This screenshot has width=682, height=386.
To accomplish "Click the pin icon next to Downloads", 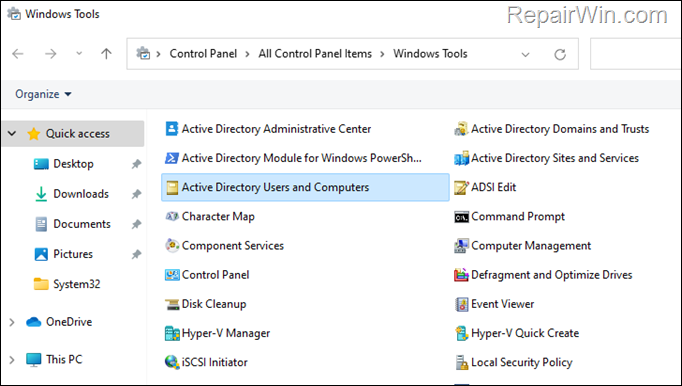I will [137, 194].
